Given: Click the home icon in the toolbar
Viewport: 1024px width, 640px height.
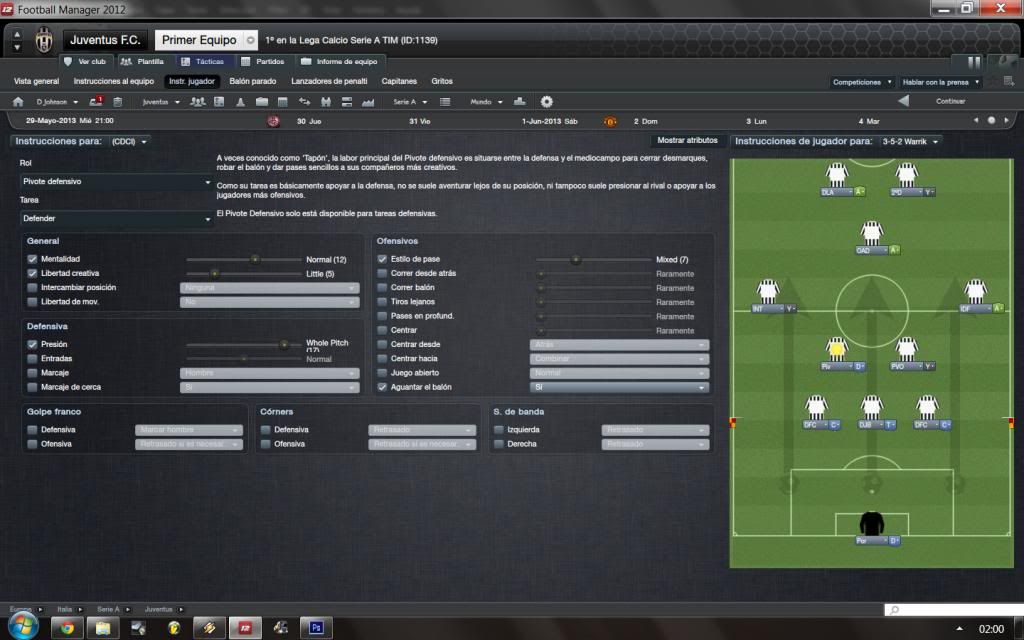Looking at the screenshot, I should click(x=18, y=102).
